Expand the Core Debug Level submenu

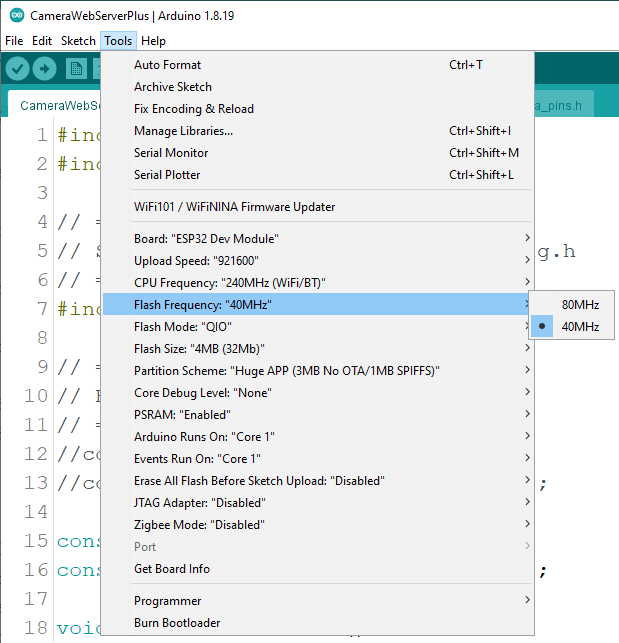pos(318,393)
